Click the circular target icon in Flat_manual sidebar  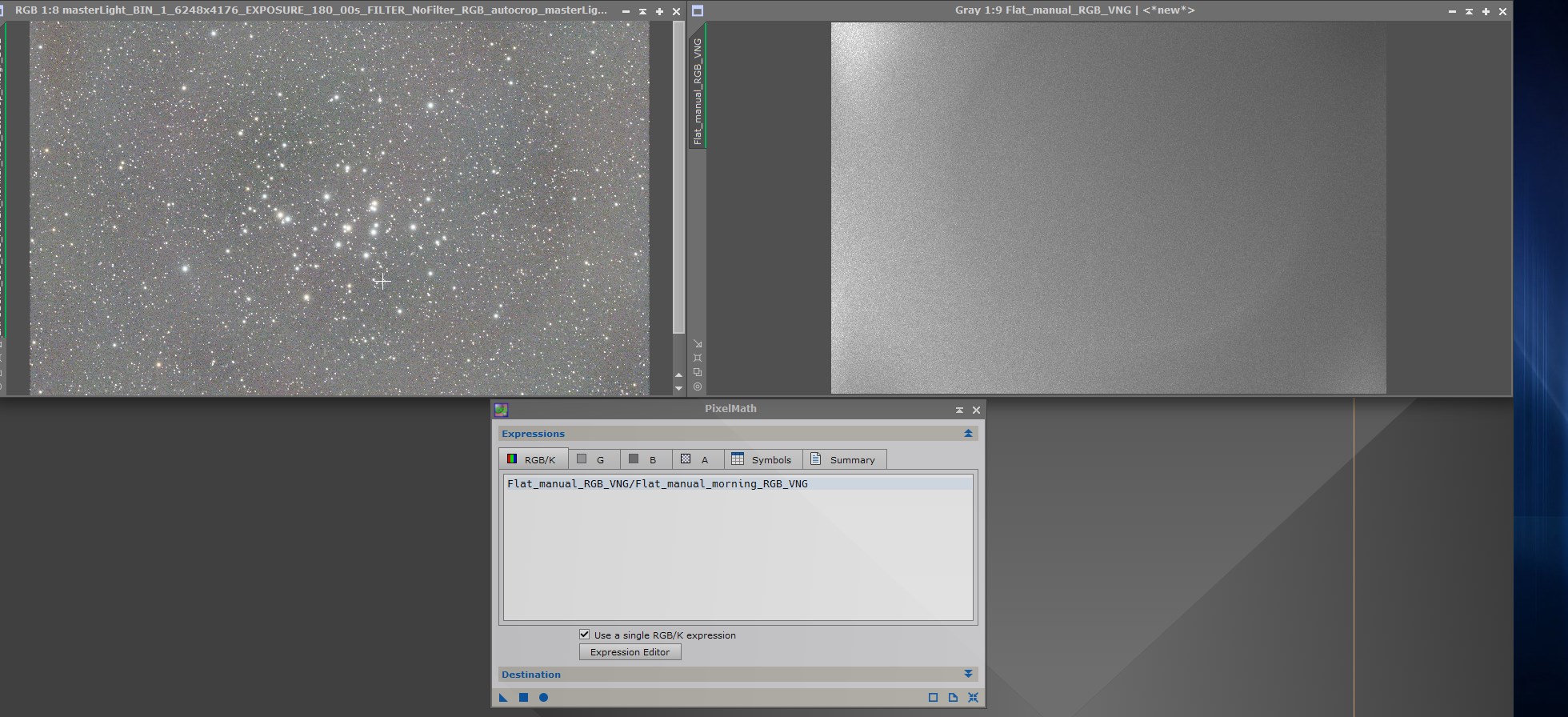tap(698, 387)
